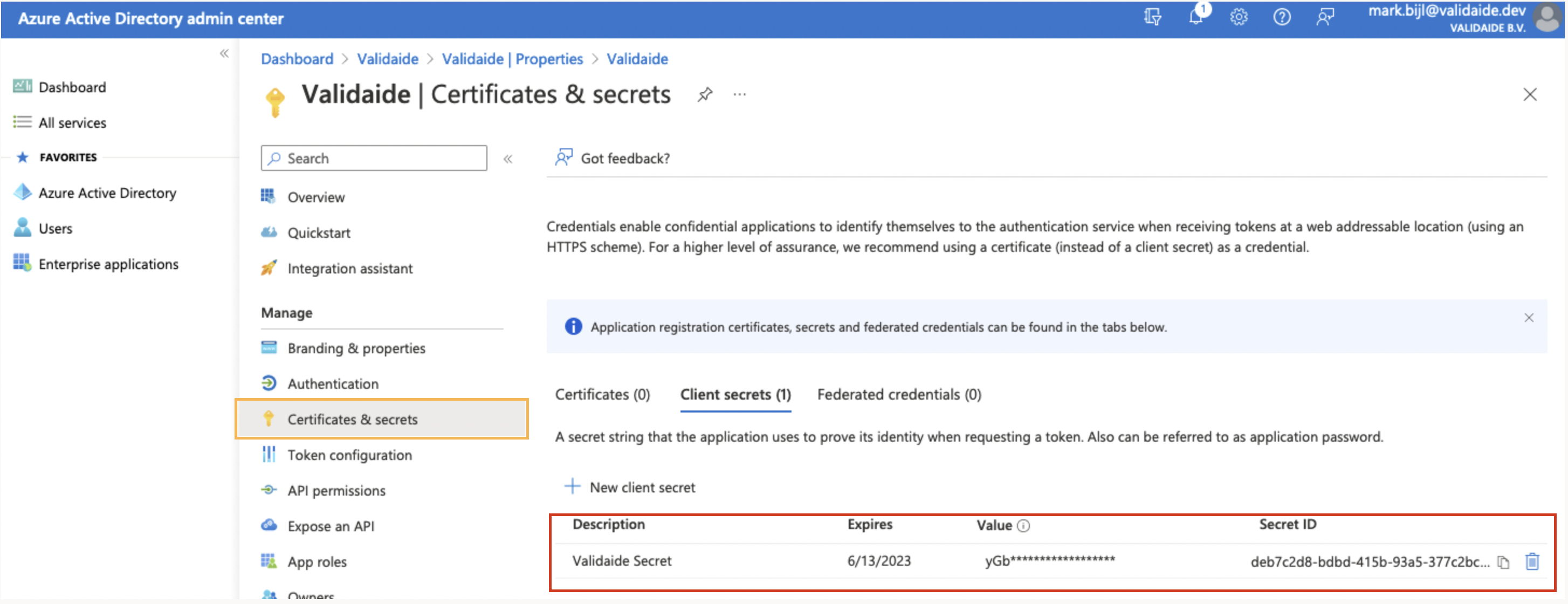1568x604 pixels.
Task: Pin the Certificates & secrets page
Action: (705, 94)
